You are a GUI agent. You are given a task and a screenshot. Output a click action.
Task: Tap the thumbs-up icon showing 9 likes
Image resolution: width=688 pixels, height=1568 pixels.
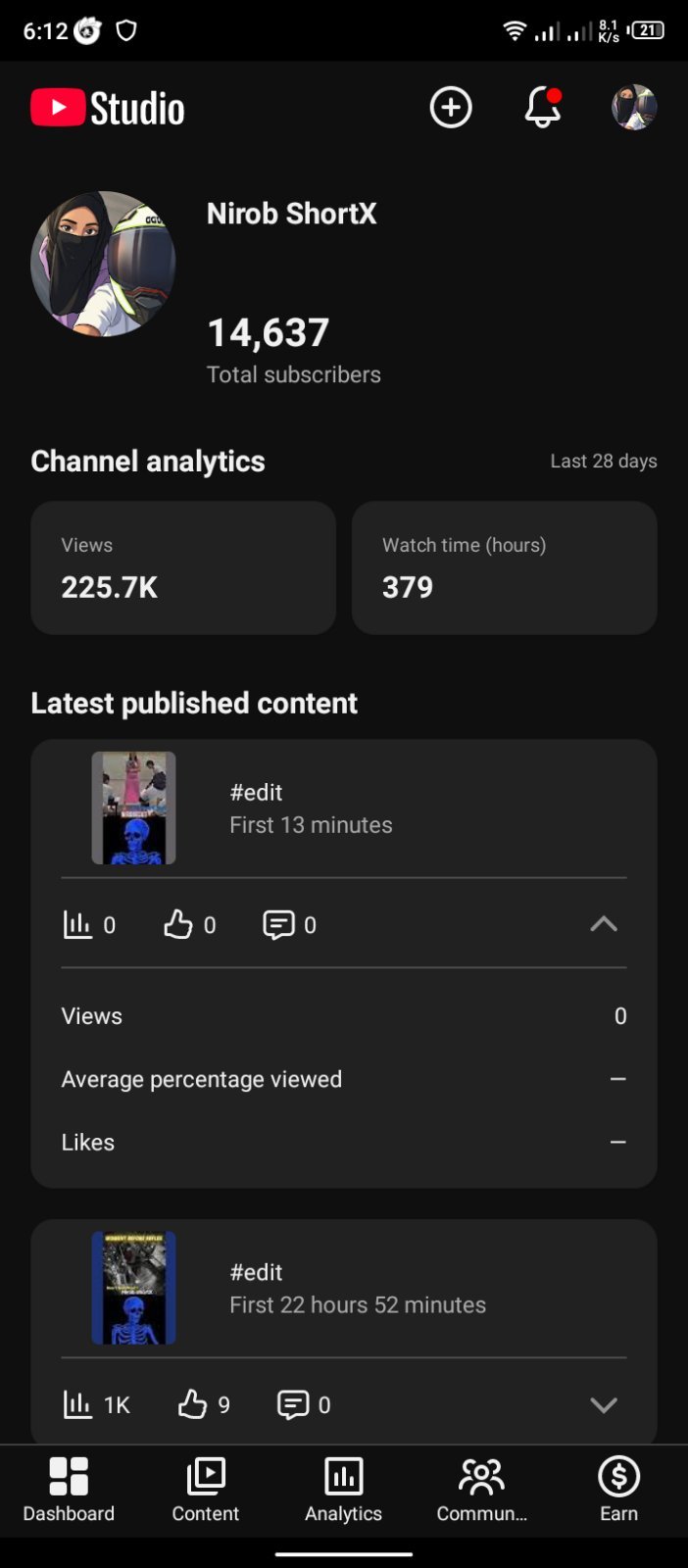tap(192, 1404)
